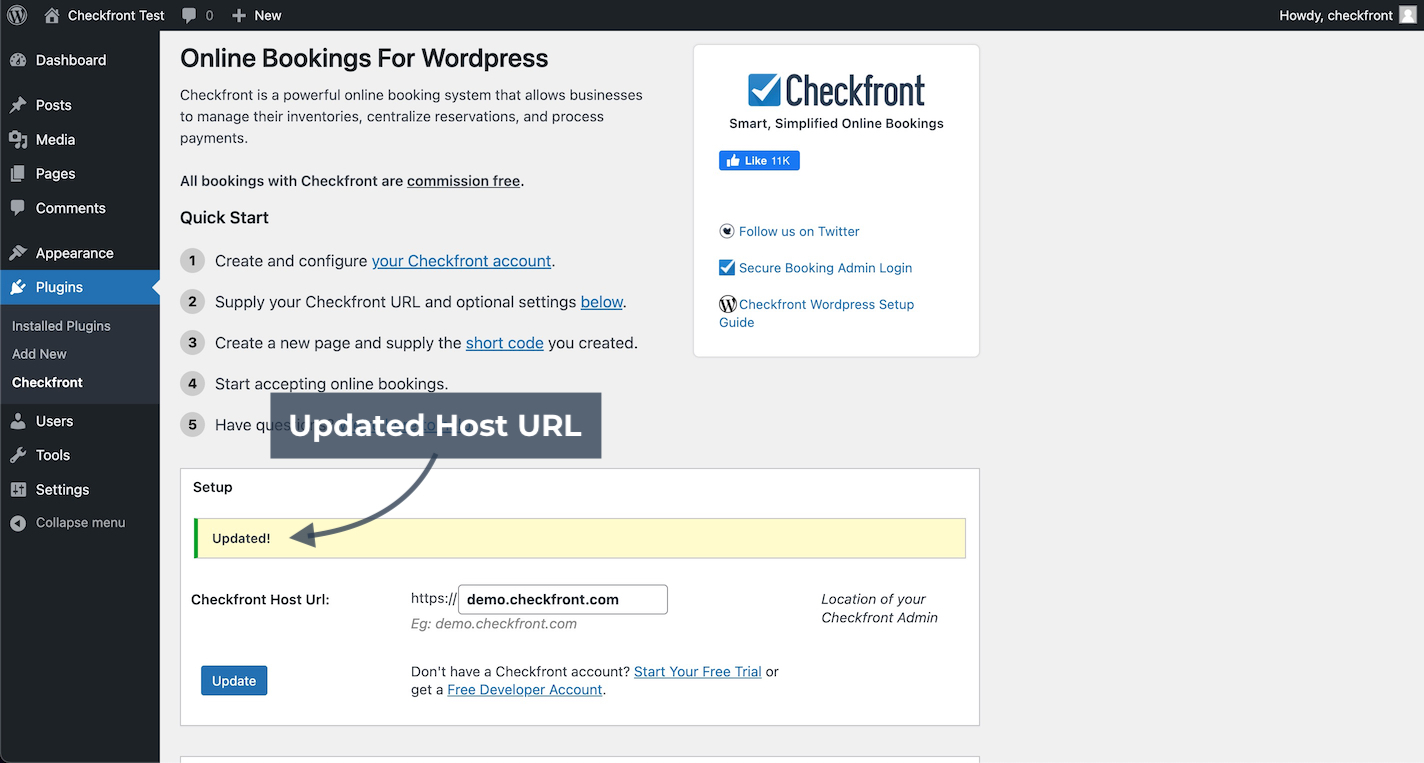Click the Plugins plug icon

[x=18, y=287]
